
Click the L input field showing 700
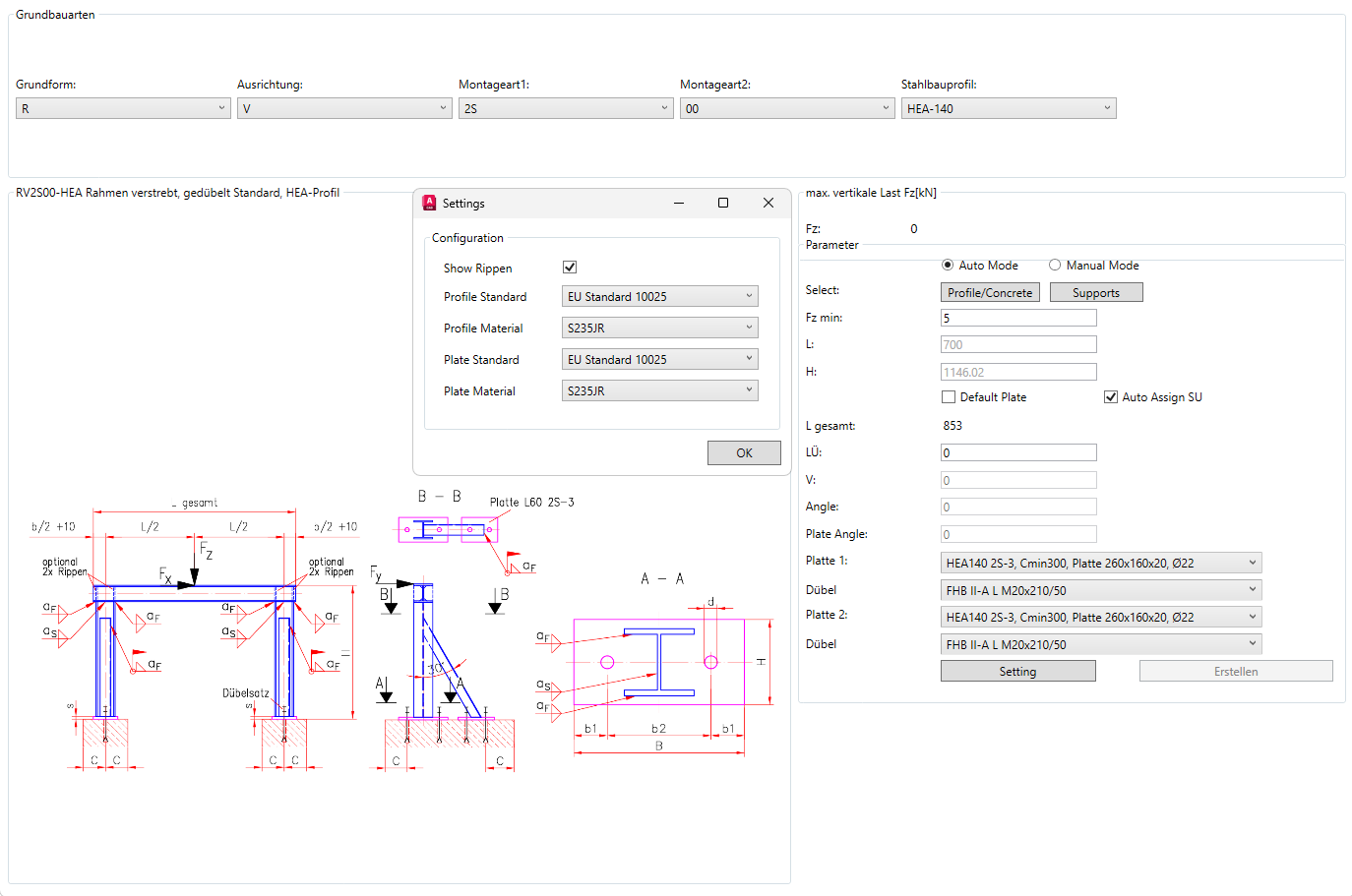click(x=1018, y=344)
